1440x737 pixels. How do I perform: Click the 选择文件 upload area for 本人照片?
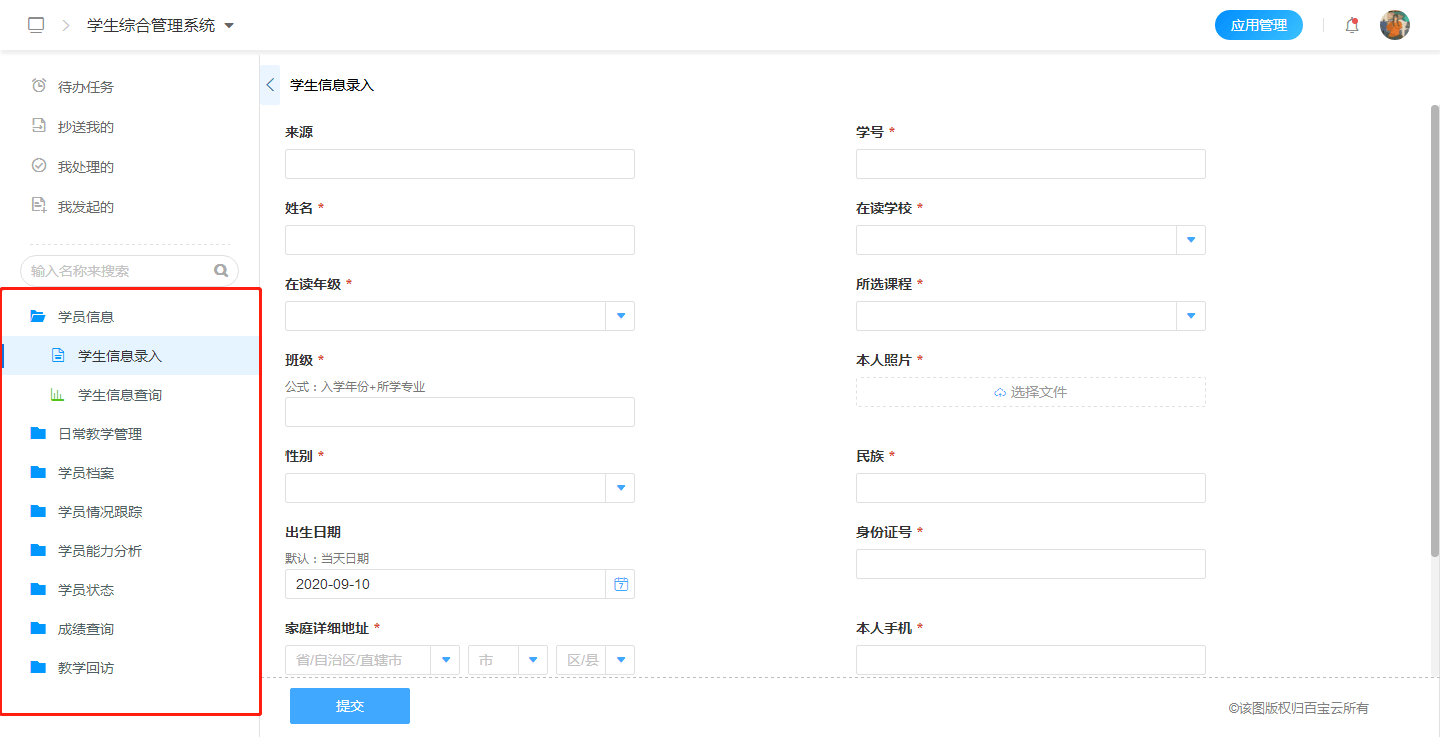pyautogui.click(x=1030, y=391)
